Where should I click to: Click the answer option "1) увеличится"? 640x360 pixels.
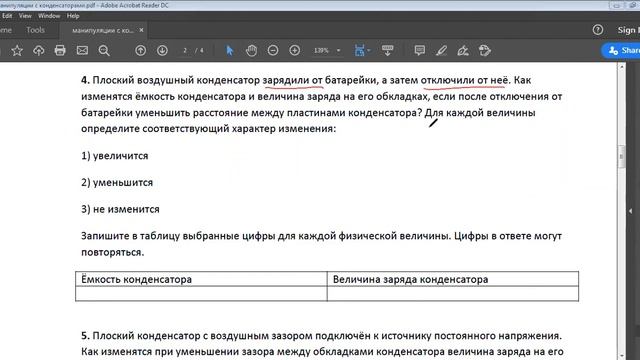tap(115, 156)
